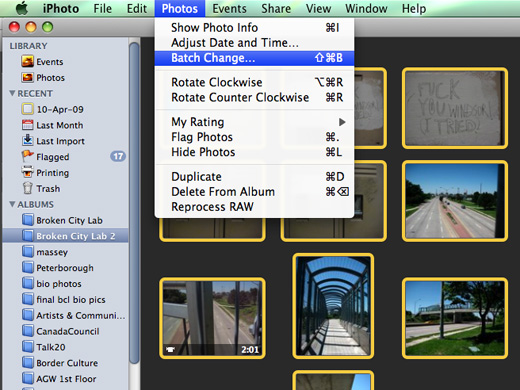
Task: Open the Trash can icon
Action: [x=27, y=188]
